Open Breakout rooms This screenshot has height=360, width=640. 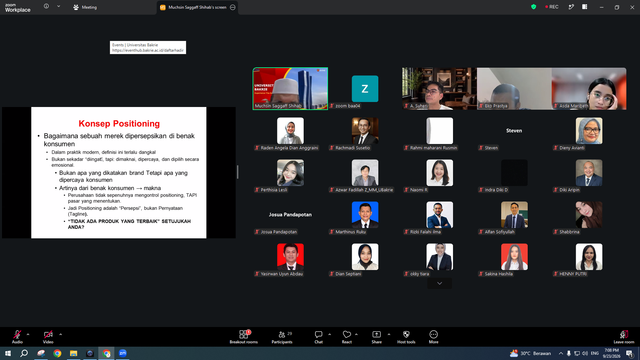[244, 337]
